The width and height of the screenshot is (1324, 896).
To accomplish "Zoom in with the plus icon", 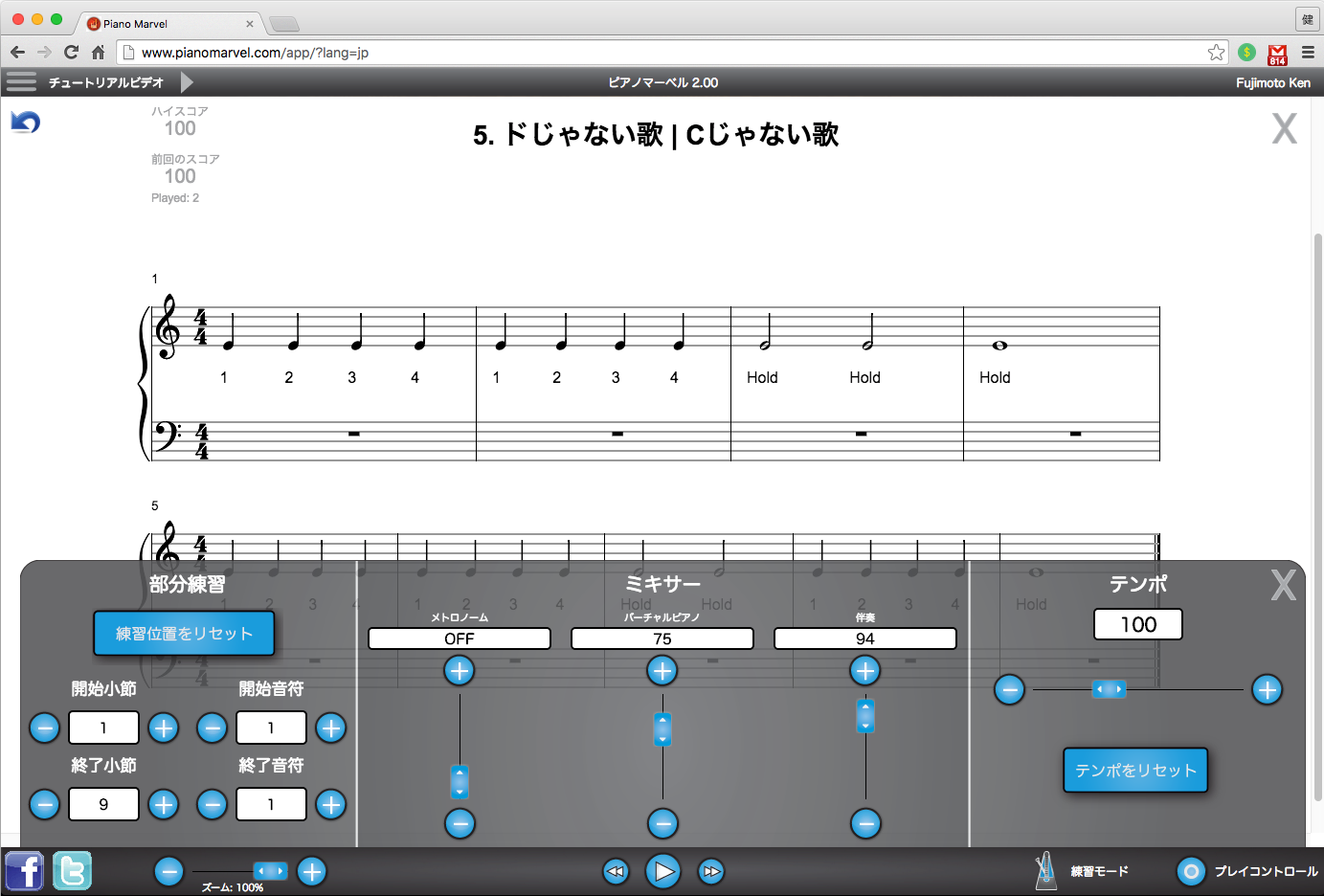I will pos(311,871).
